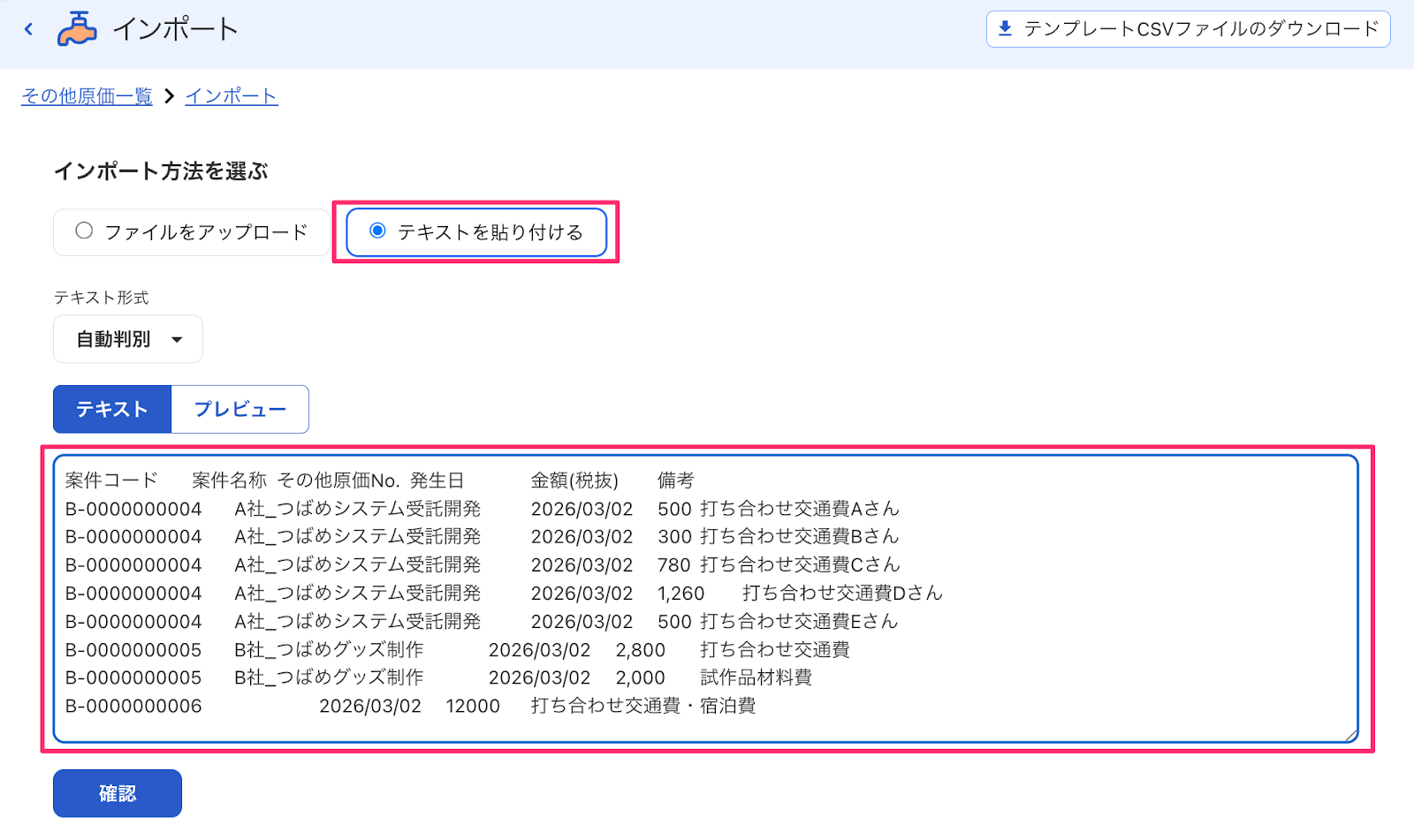The image size is (1414, 840).
Task: Click その他原価No. header text
Action: coord(339,481)
